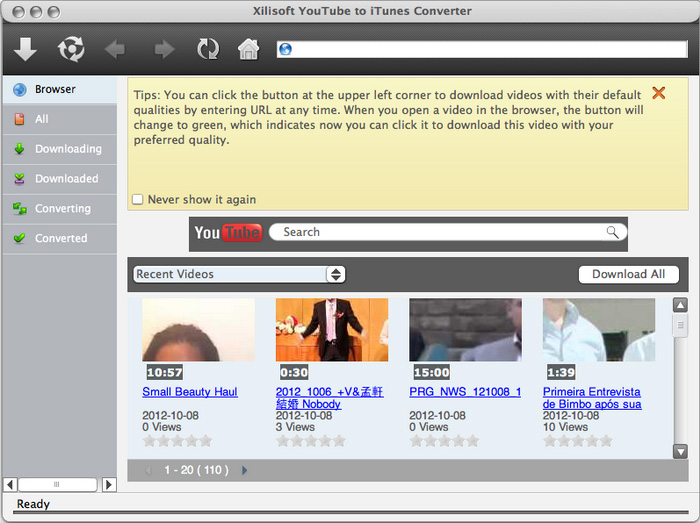The width and height of the screenshot is (700, 523).
Task: Click the search magnifier icon
Action: click(x=612, y=232)
